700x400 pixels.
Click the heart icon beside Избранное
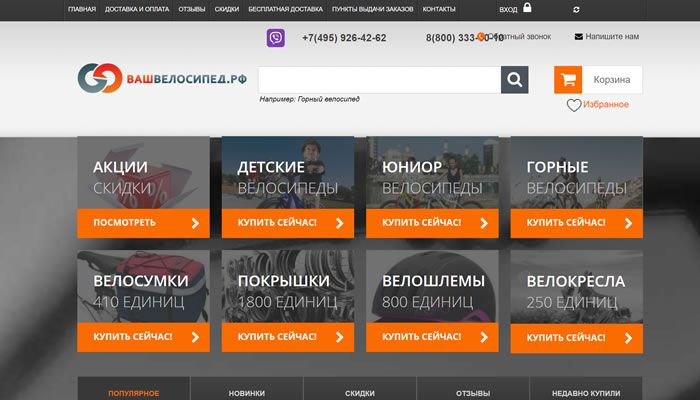pyautogui.click(x=574, y=105)
